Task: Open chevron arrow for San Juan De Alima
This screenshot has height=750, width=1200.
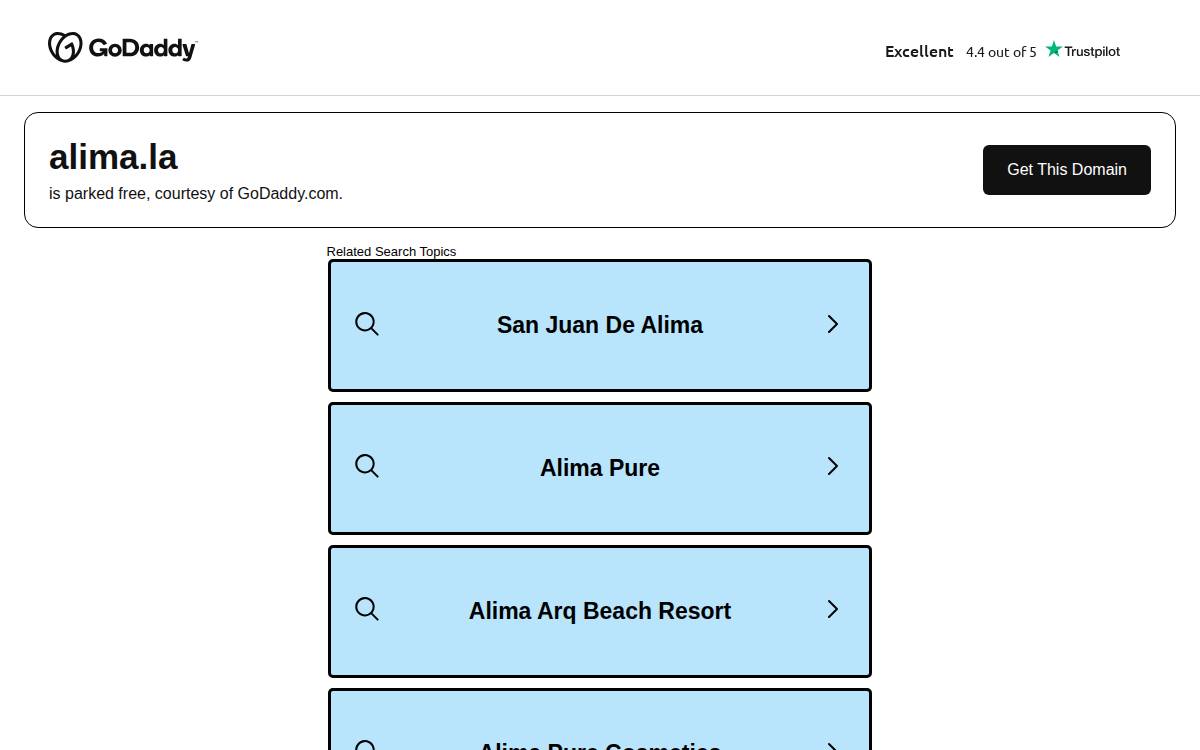Action: [x=832, y=324]
